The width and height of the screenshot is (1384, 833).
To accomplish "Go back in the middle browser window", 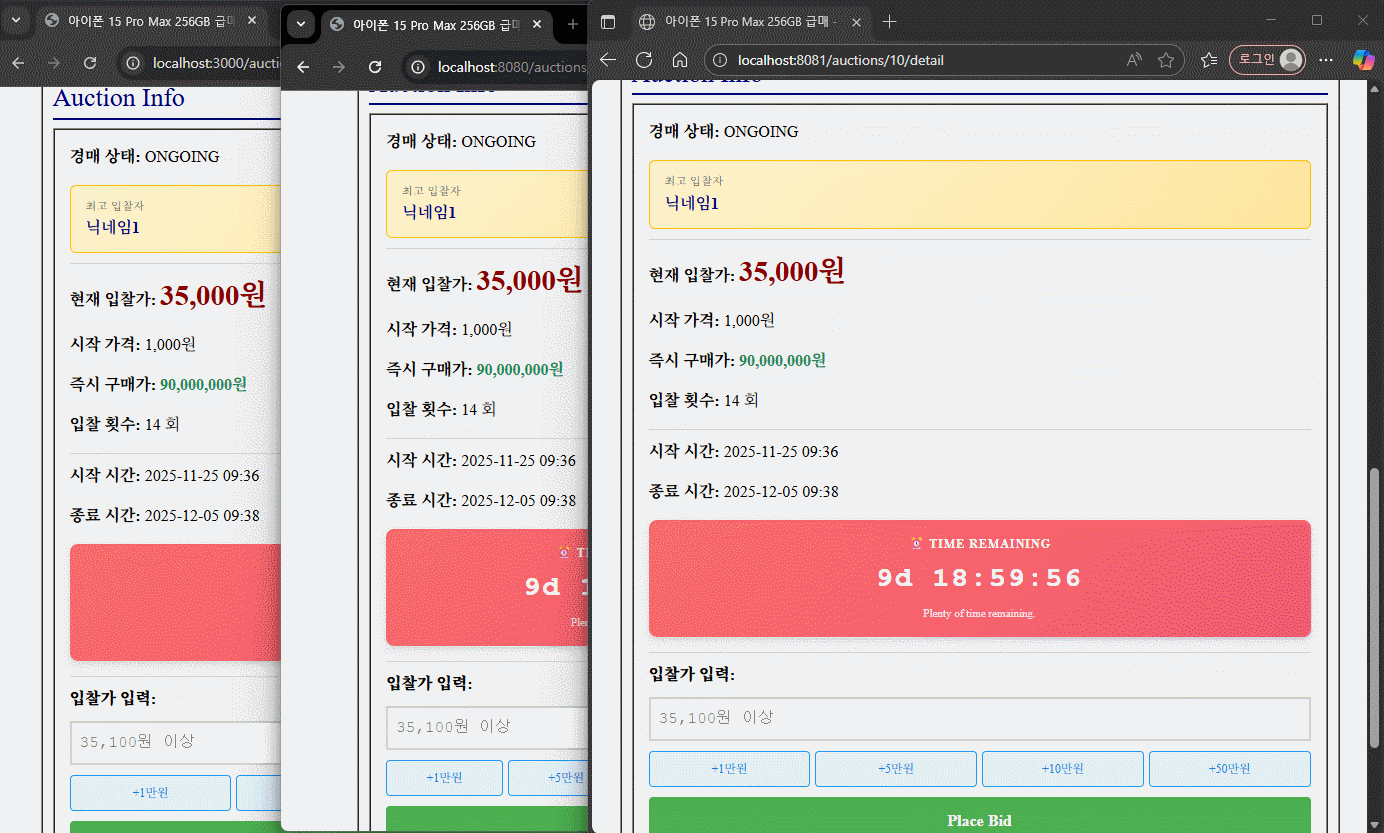I will (303, 67).
